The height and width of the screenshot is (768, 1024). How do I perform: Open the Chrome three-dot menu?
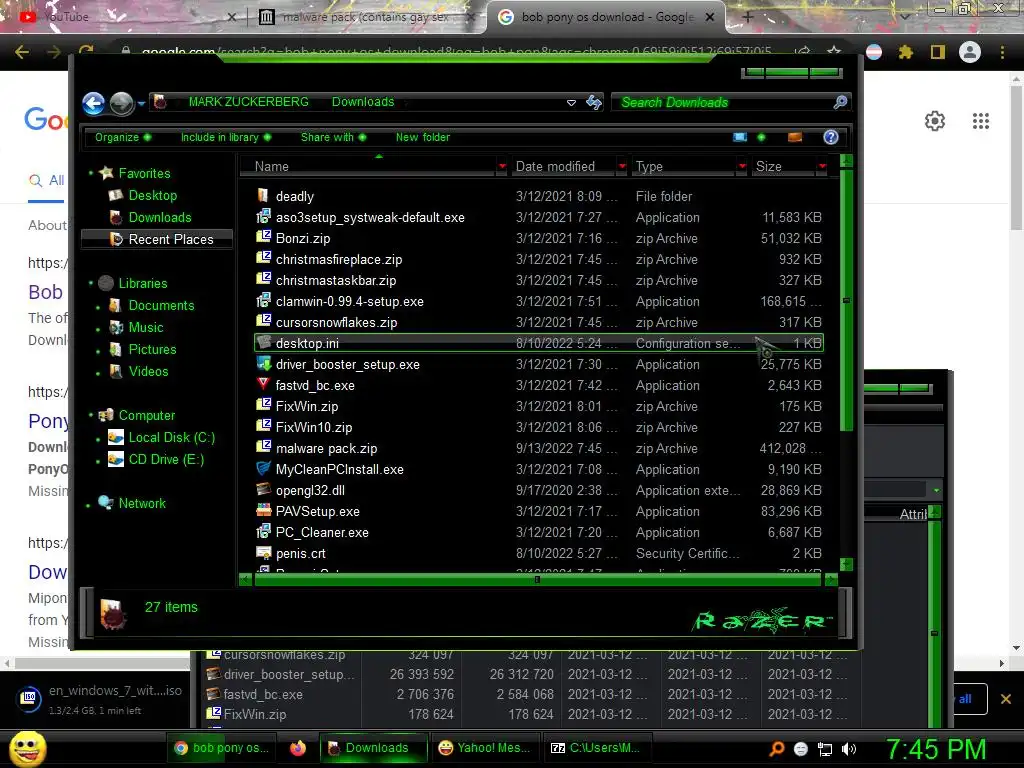click(x=1002, y=52)
